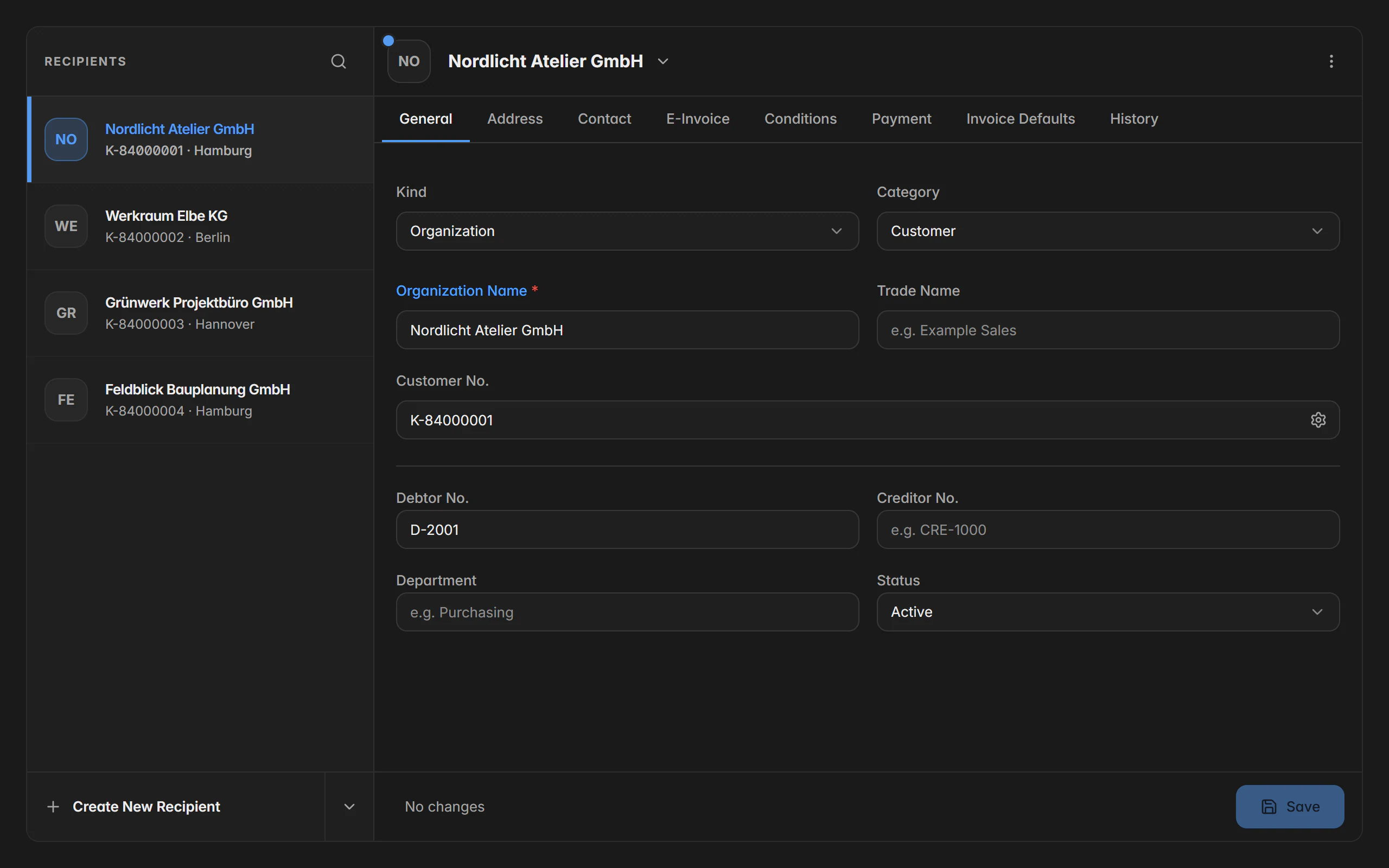1389x868 pixels.
Task: Click the GR avatar for Grünwerk Projektbüro
Action: click(x=66, y=313)
